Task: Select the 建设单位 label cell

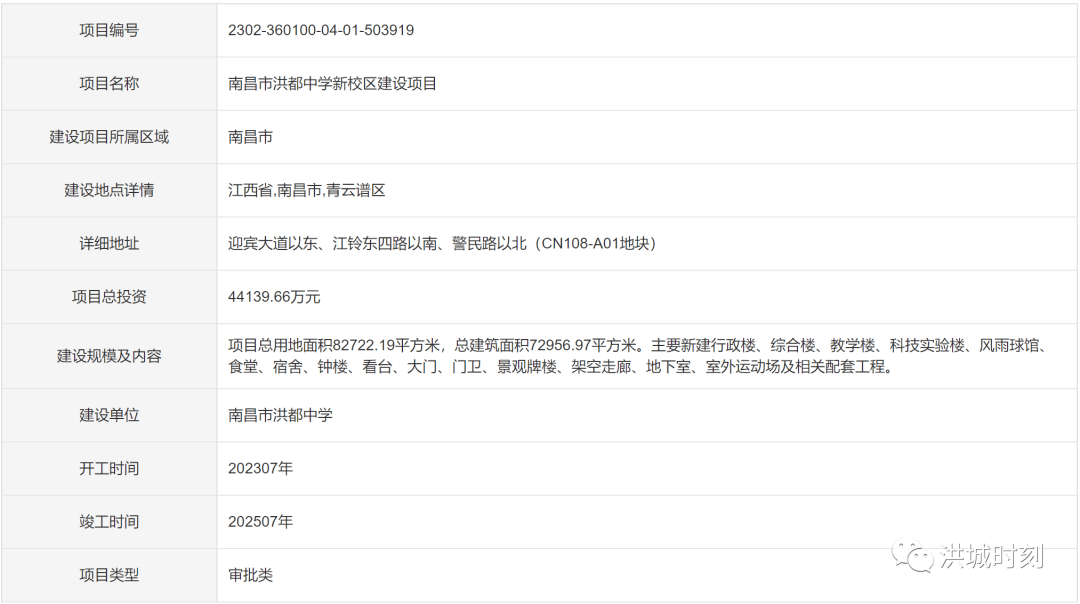Action: coord(109,415)
